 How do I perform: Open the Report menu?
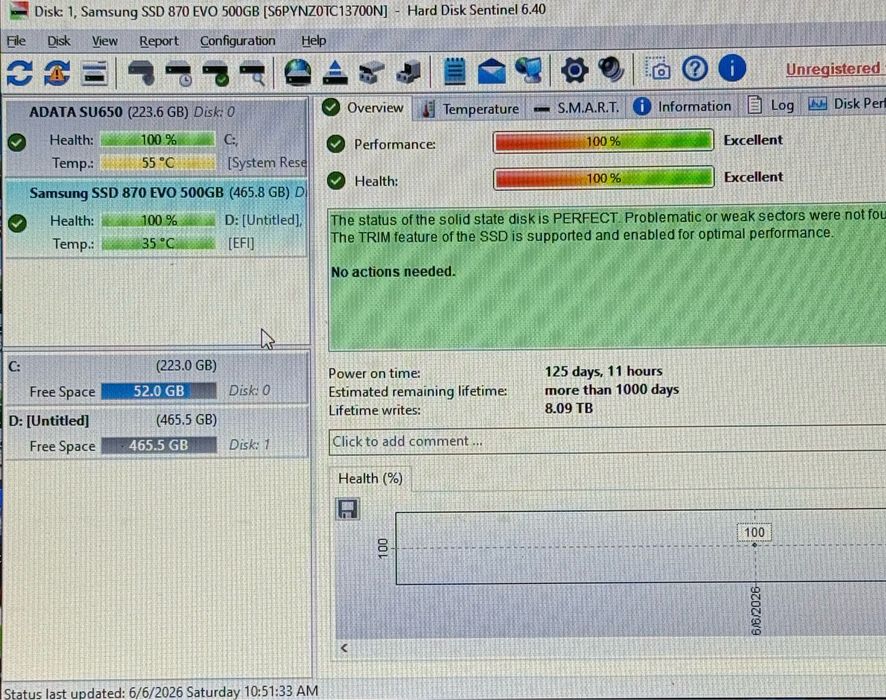159,41
